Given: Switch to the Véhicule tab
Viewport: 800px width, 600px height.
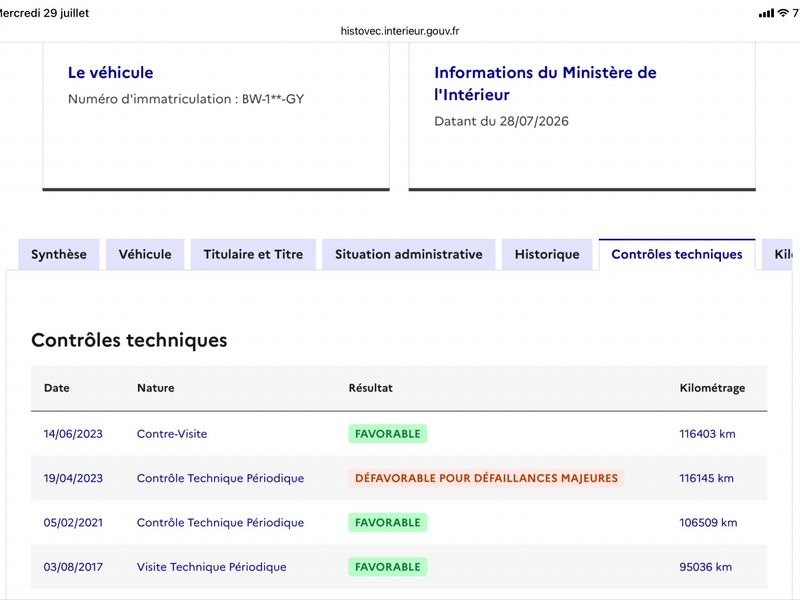Looking at the screenshot, I should [145, 254].
